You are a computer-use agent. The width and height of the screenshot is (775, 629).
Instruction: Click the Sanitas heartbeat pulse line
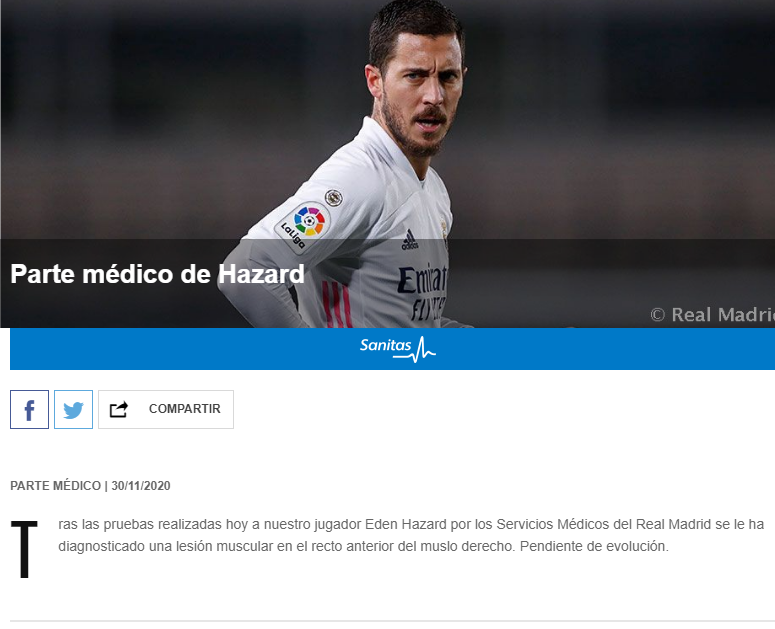421,350
